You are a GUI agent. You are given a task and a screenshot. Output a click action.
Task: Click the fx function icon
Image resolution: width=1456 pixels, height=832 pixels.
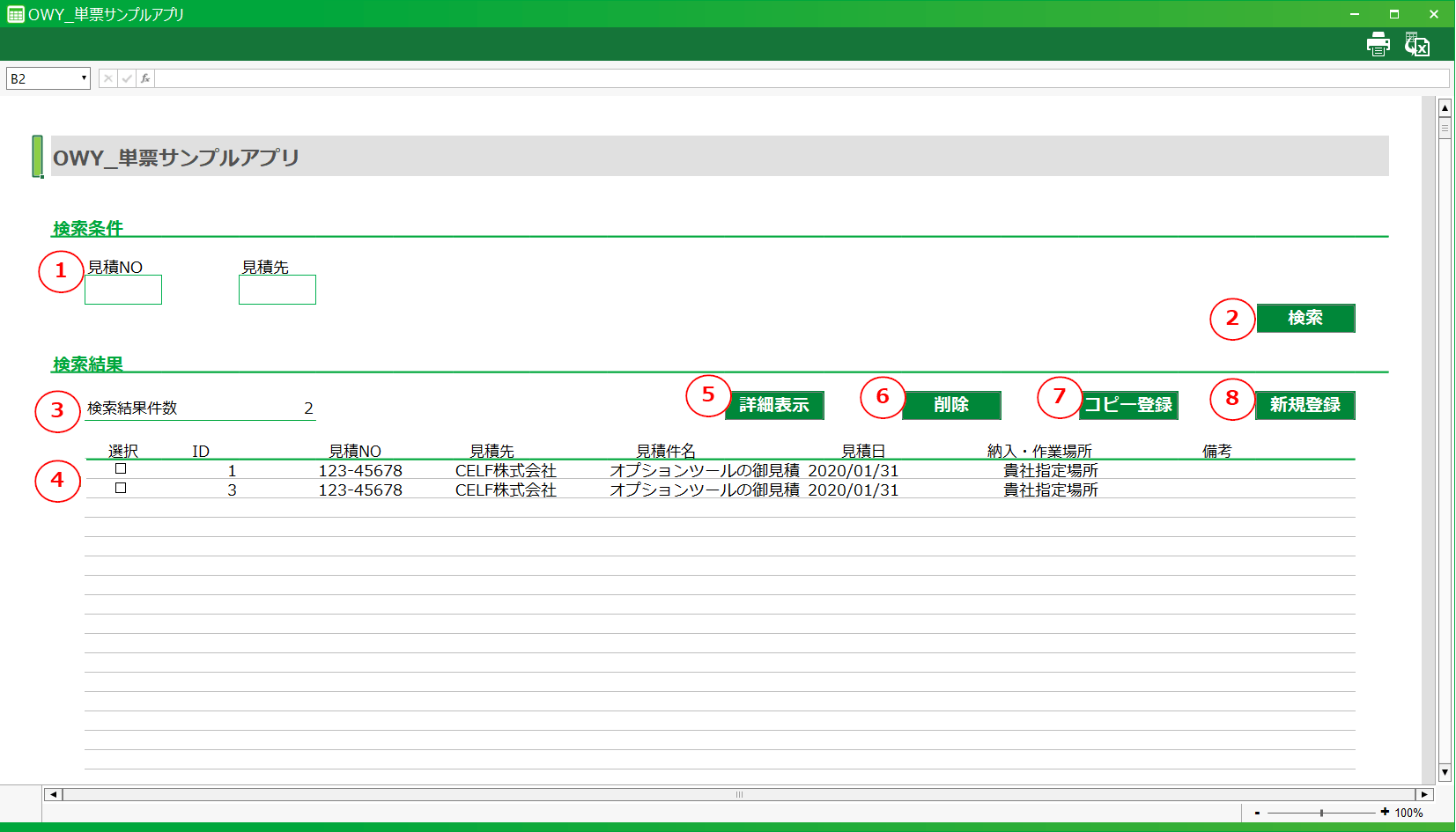click(145, 78)
